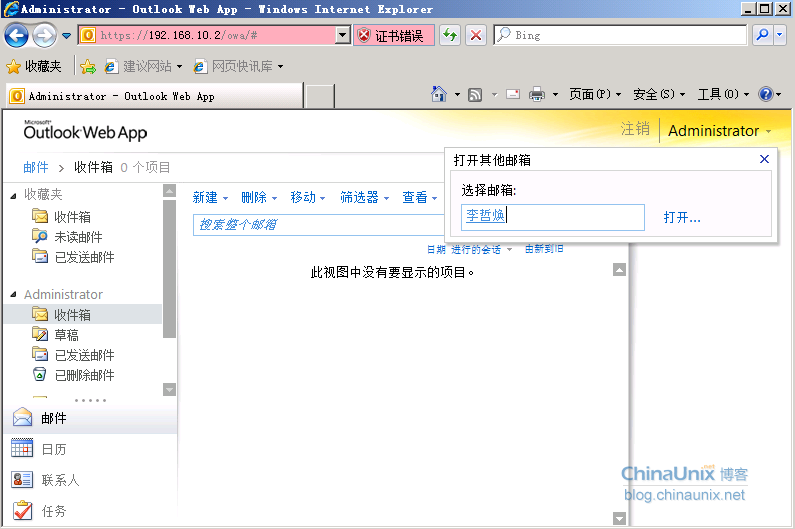Click the Print icon in the command bar
795x529 pixels.
[x=537, y=94]
